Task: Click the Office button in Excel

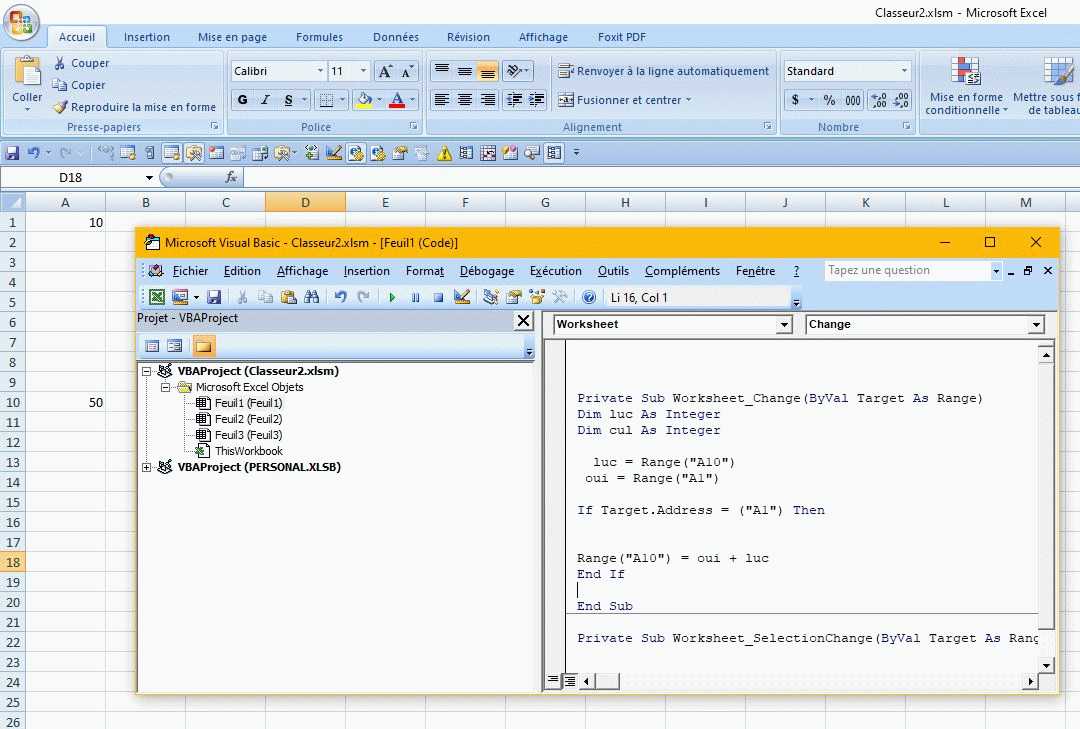Action: pos(21,22)
